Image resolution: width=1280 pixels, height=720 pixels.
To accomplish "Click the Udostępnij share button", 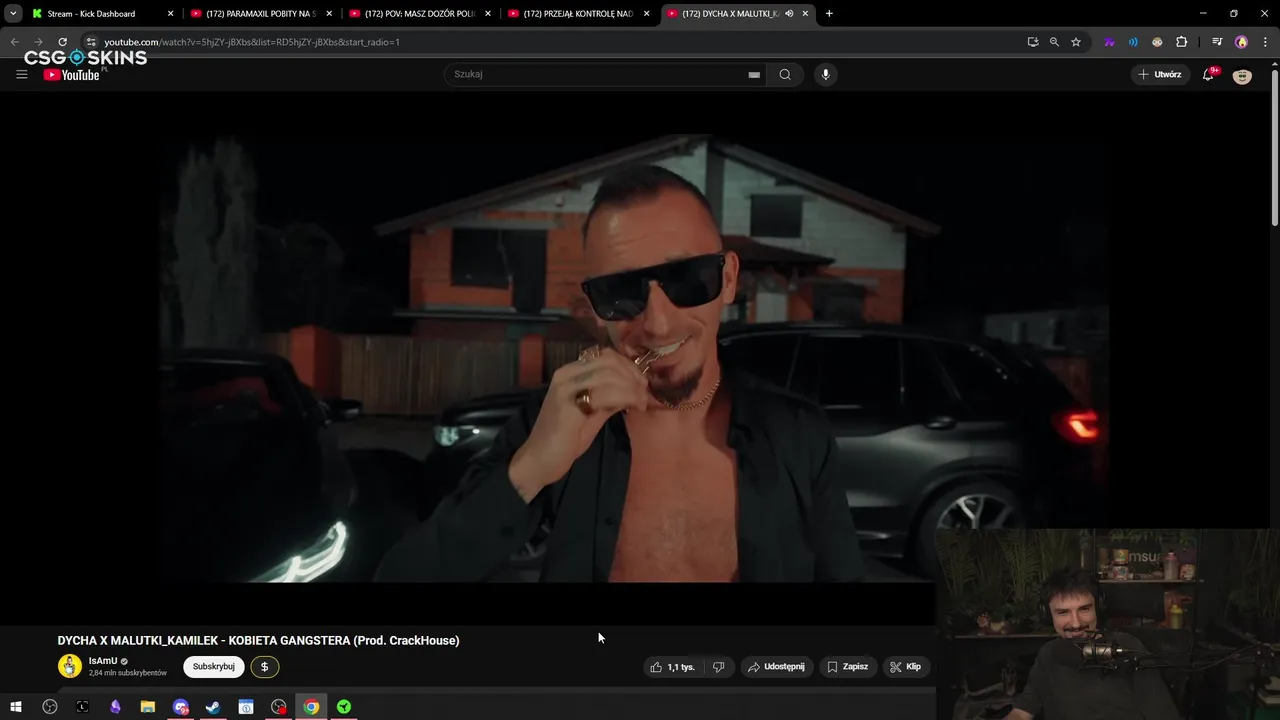I will [x=776, y=667].
